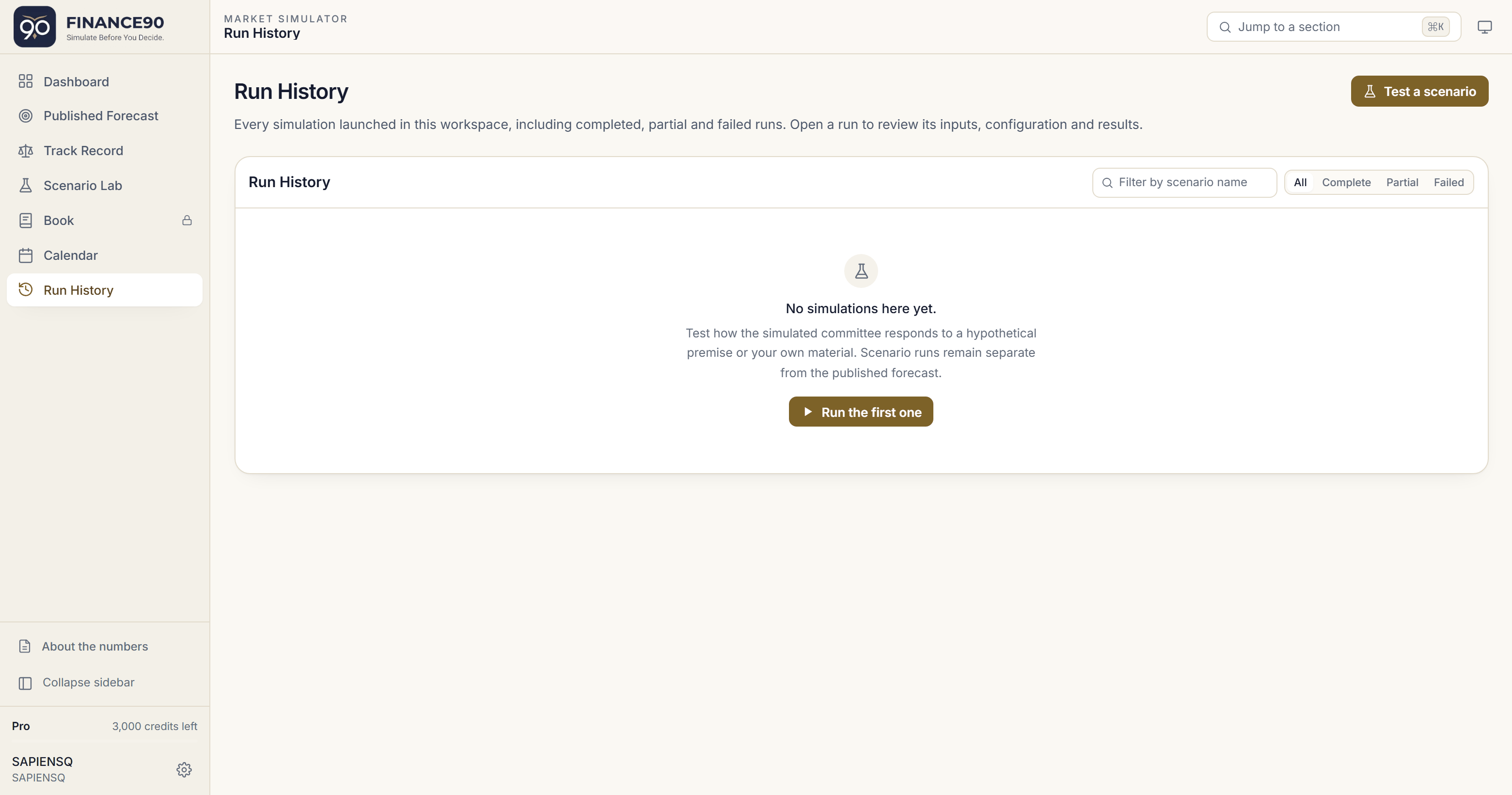The image size is (1512, 795).
Task: Filter runs by Failed status
Action: 1448,183
